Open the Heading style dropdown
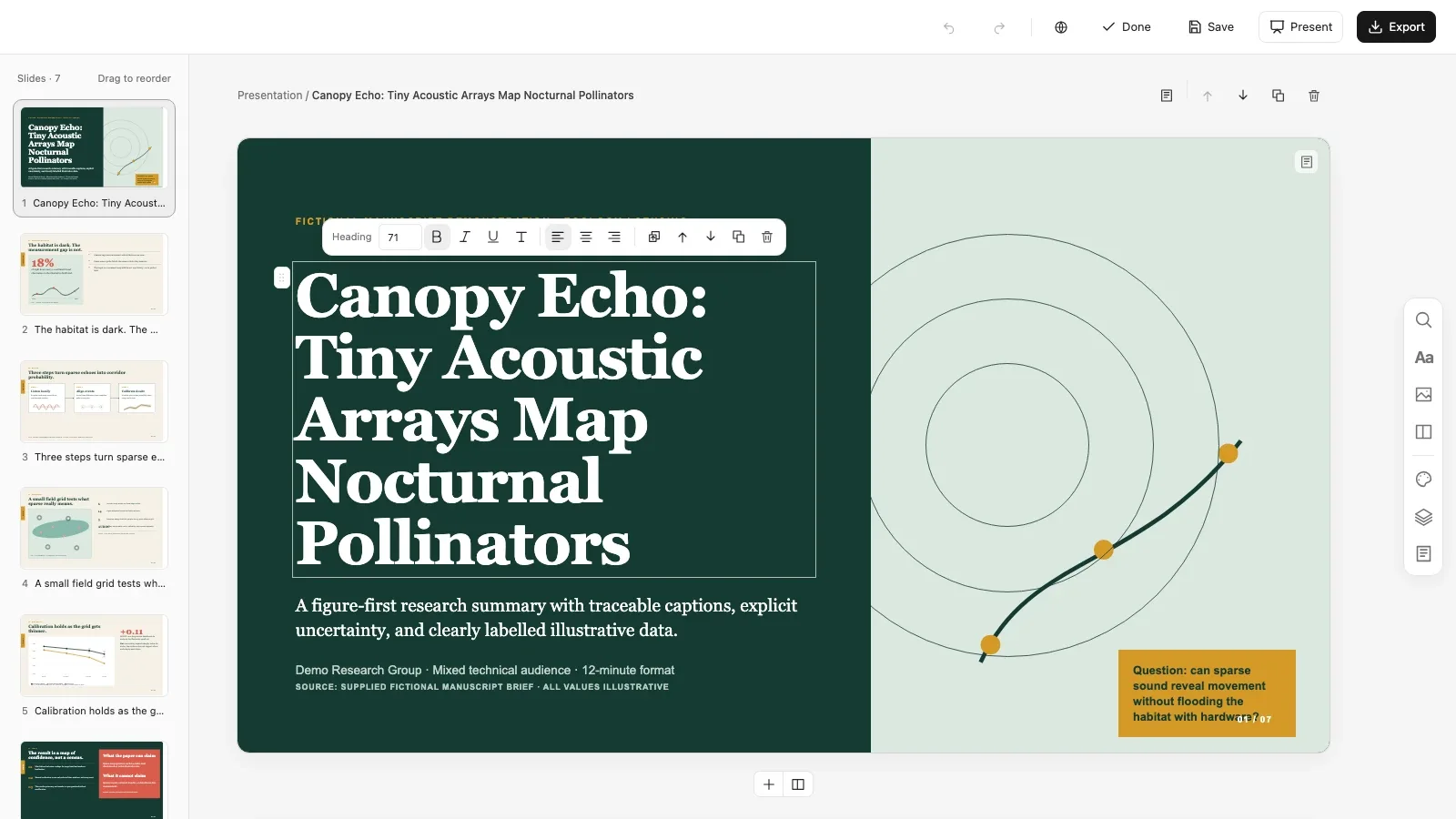Viewport: 1456px width, 819px height. [x=351, y=238]
